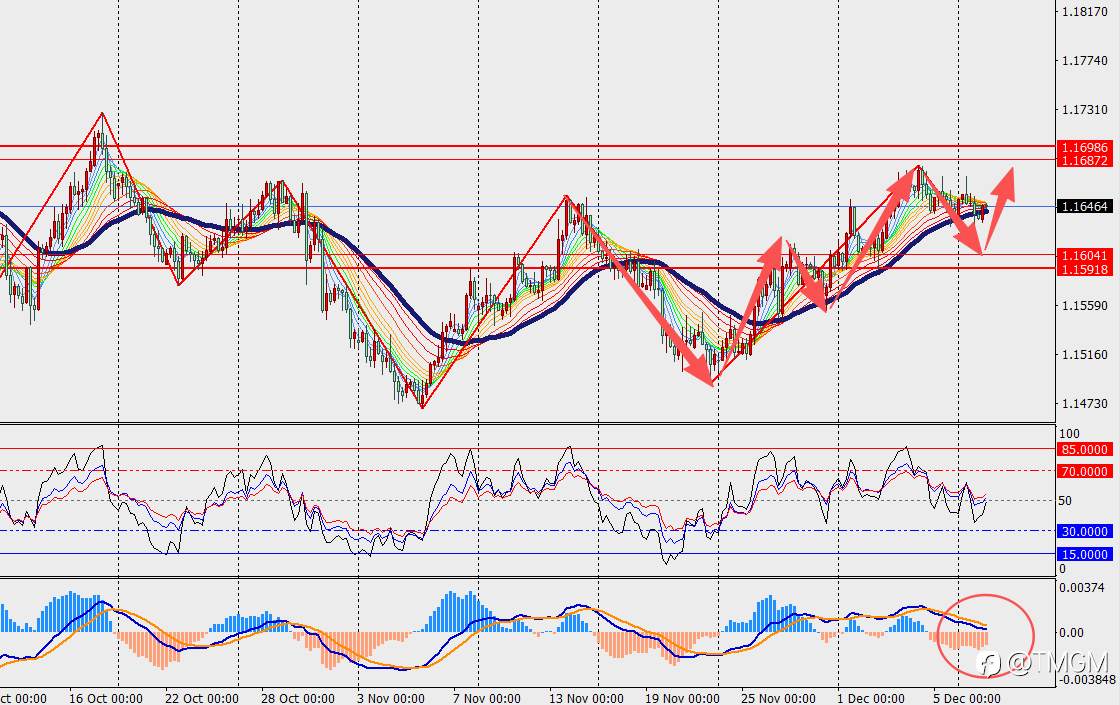Click the 1.16041 red support price tag

(1084, 255)
